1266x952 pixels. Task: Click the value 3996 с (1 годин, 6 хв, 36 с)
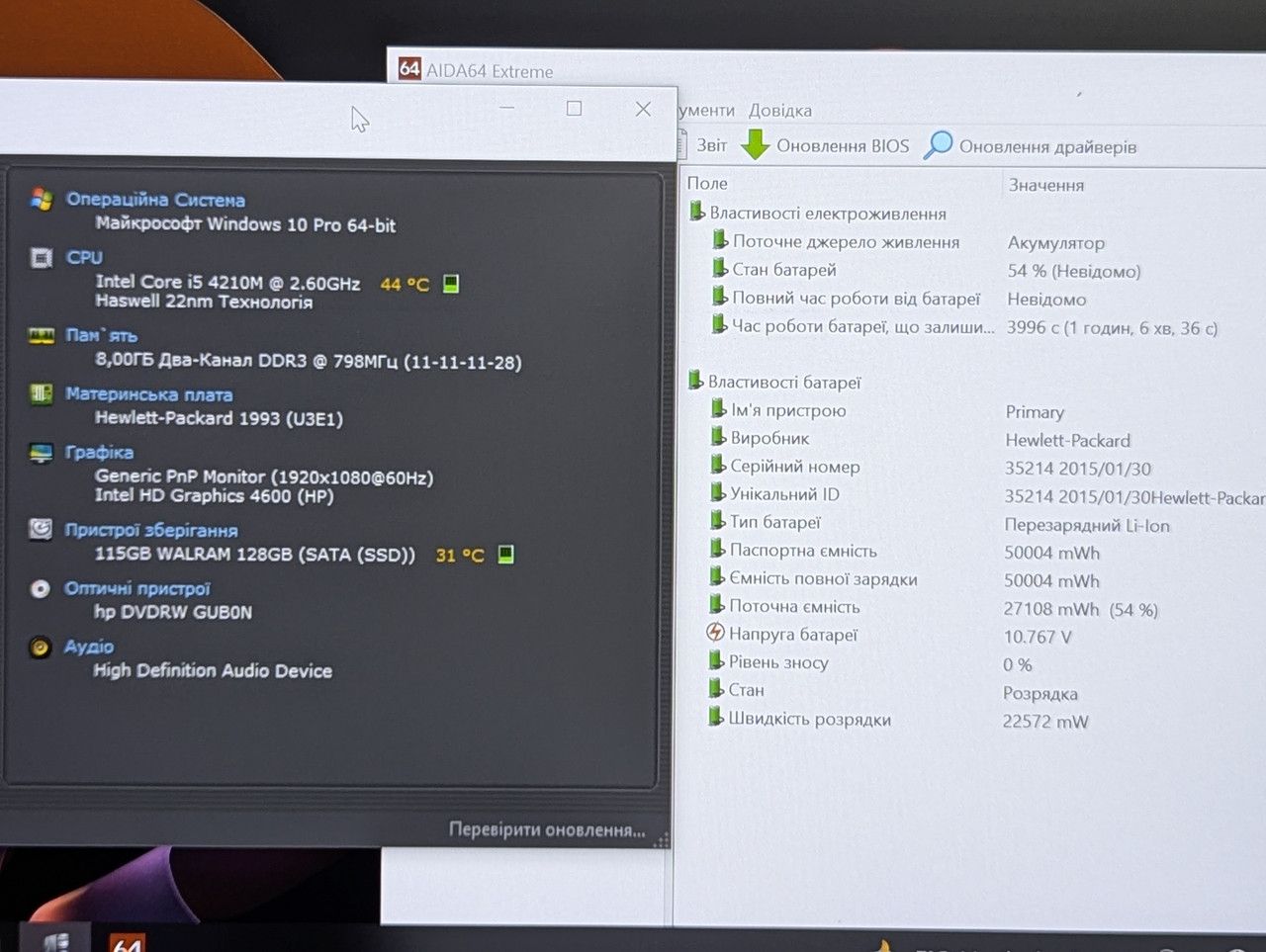pyautogui.click(x=1112, y=327)
